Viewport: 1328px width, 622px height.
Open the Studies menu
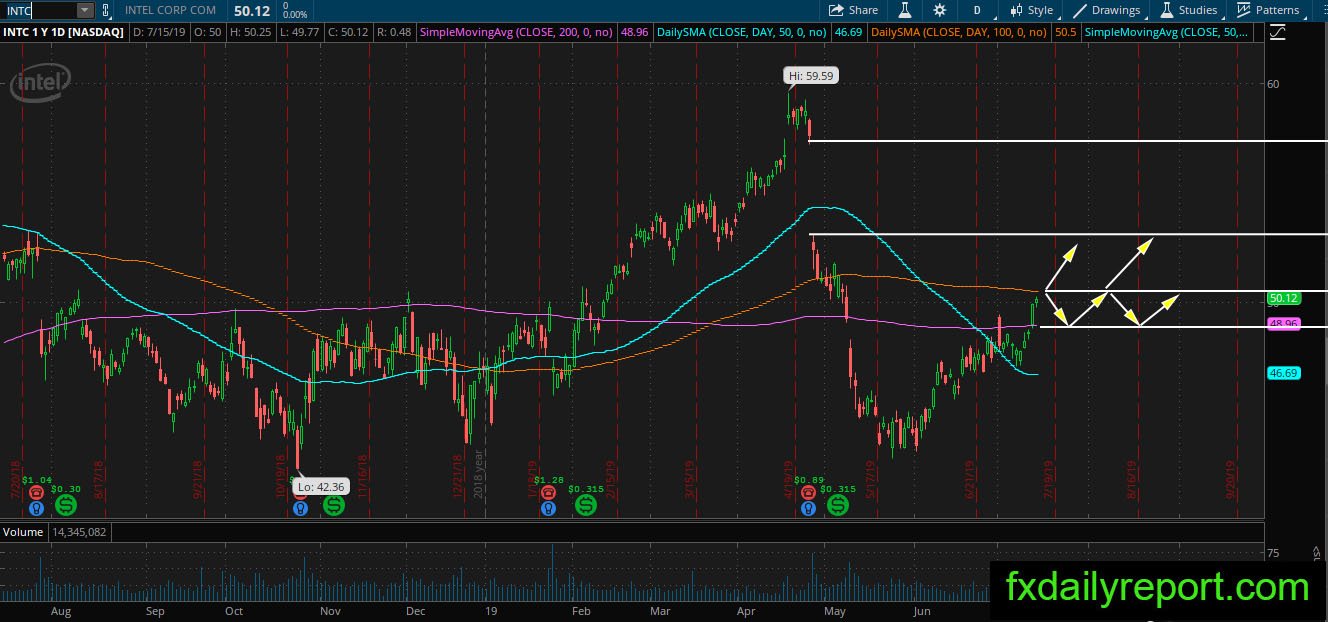1189,10
